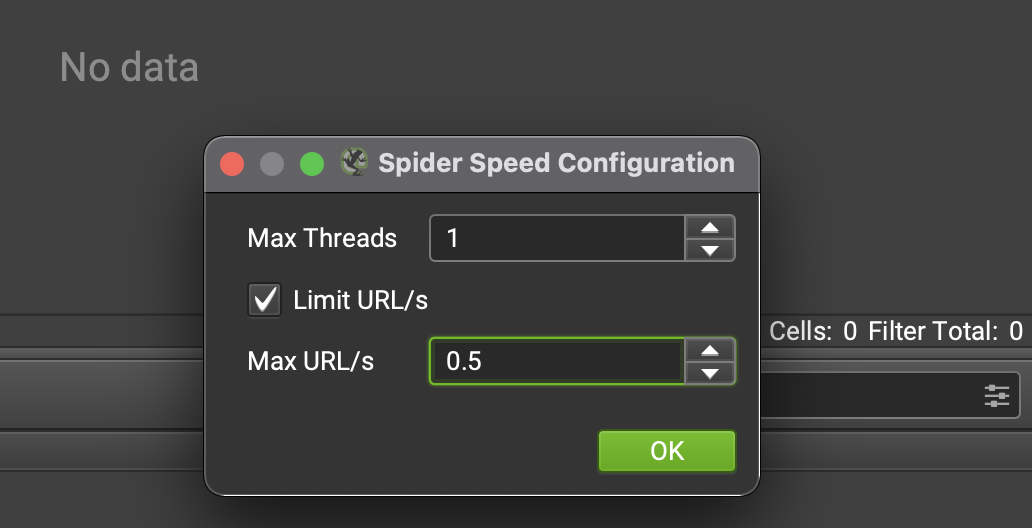
Task: Click inside the Max URL/s field showing 0.5
Action: 557,361
